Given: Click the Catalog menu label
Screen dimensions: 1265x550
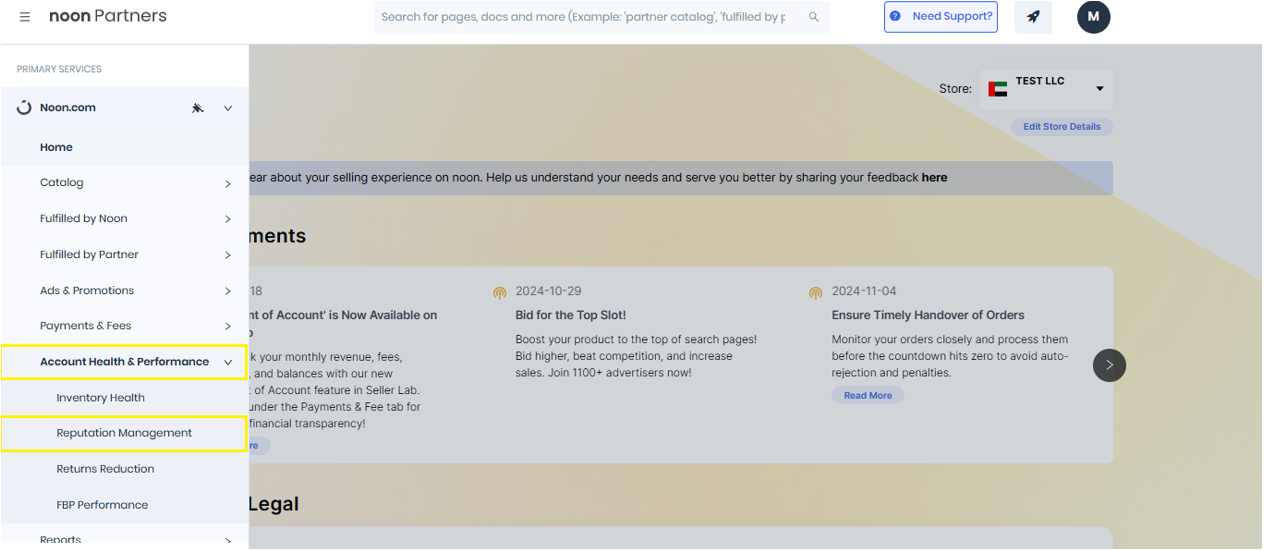Looking at the screenshot, I should 62,183.
